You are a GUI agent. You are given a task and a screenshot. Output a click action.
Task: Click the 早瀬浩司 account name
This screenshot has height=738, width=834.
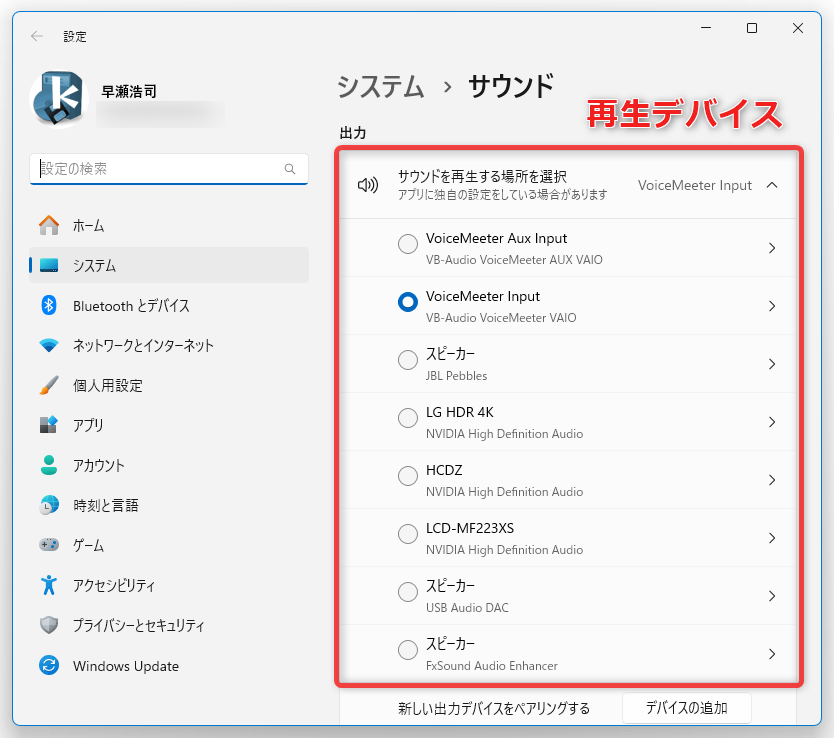[x=129, y=91]
